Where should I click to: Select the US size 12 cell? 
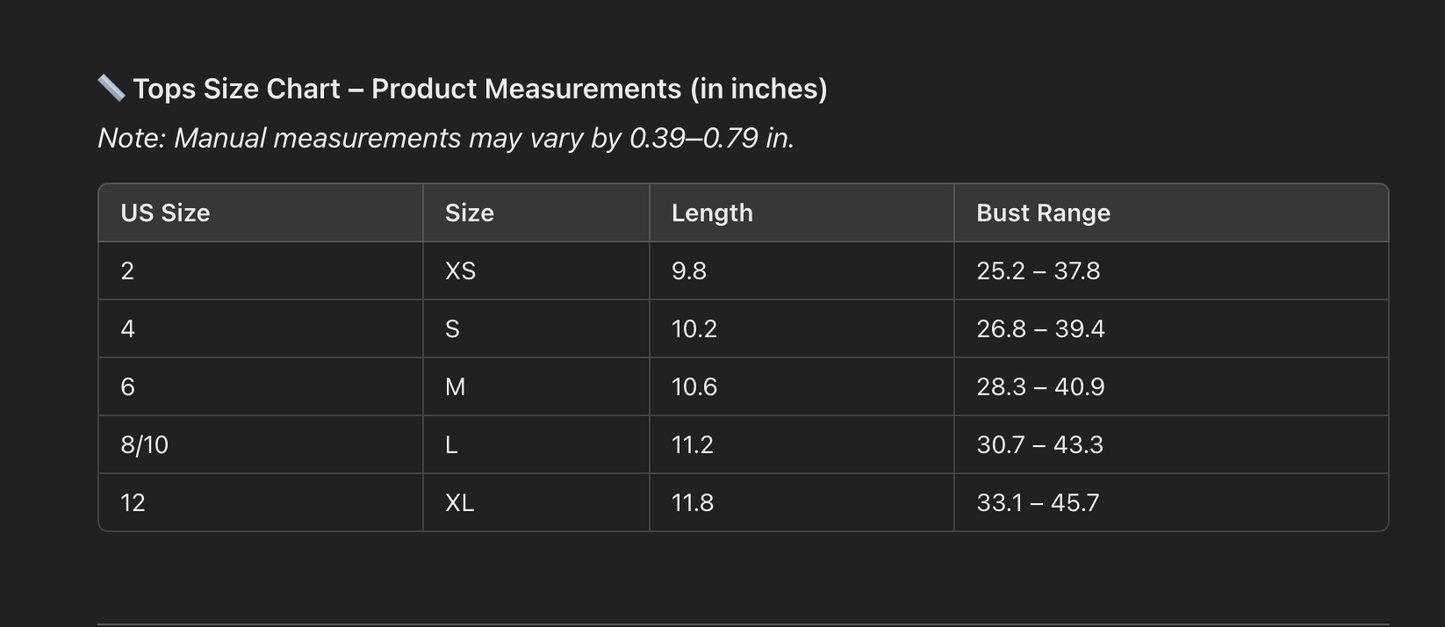click(133, 503)
